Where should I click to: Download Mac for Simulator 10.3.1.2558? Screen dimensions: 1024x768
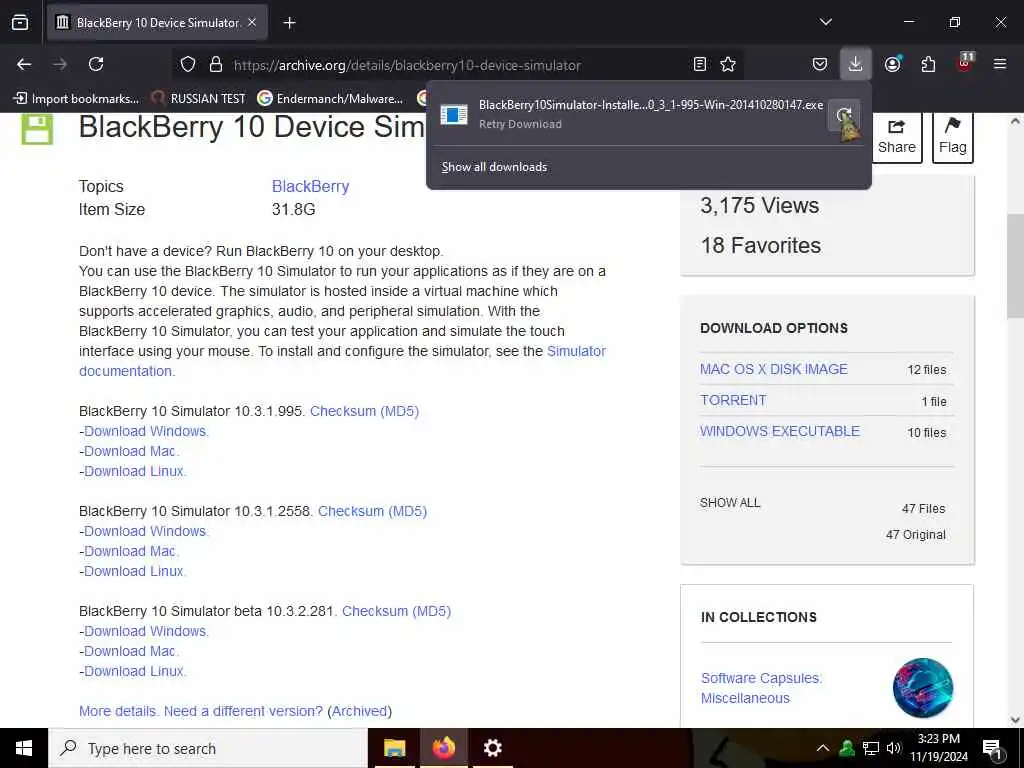[130, 551]
